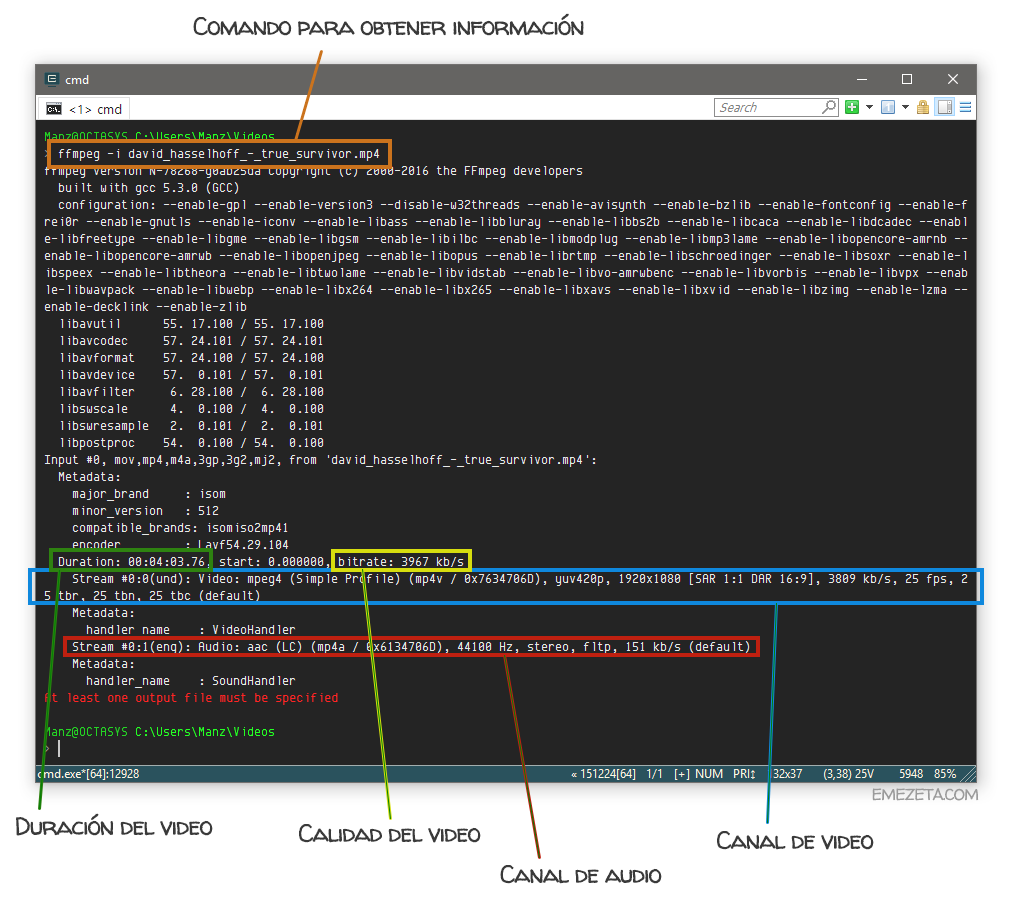
Task: Create a new console with green plus
Action: (852, 107)
